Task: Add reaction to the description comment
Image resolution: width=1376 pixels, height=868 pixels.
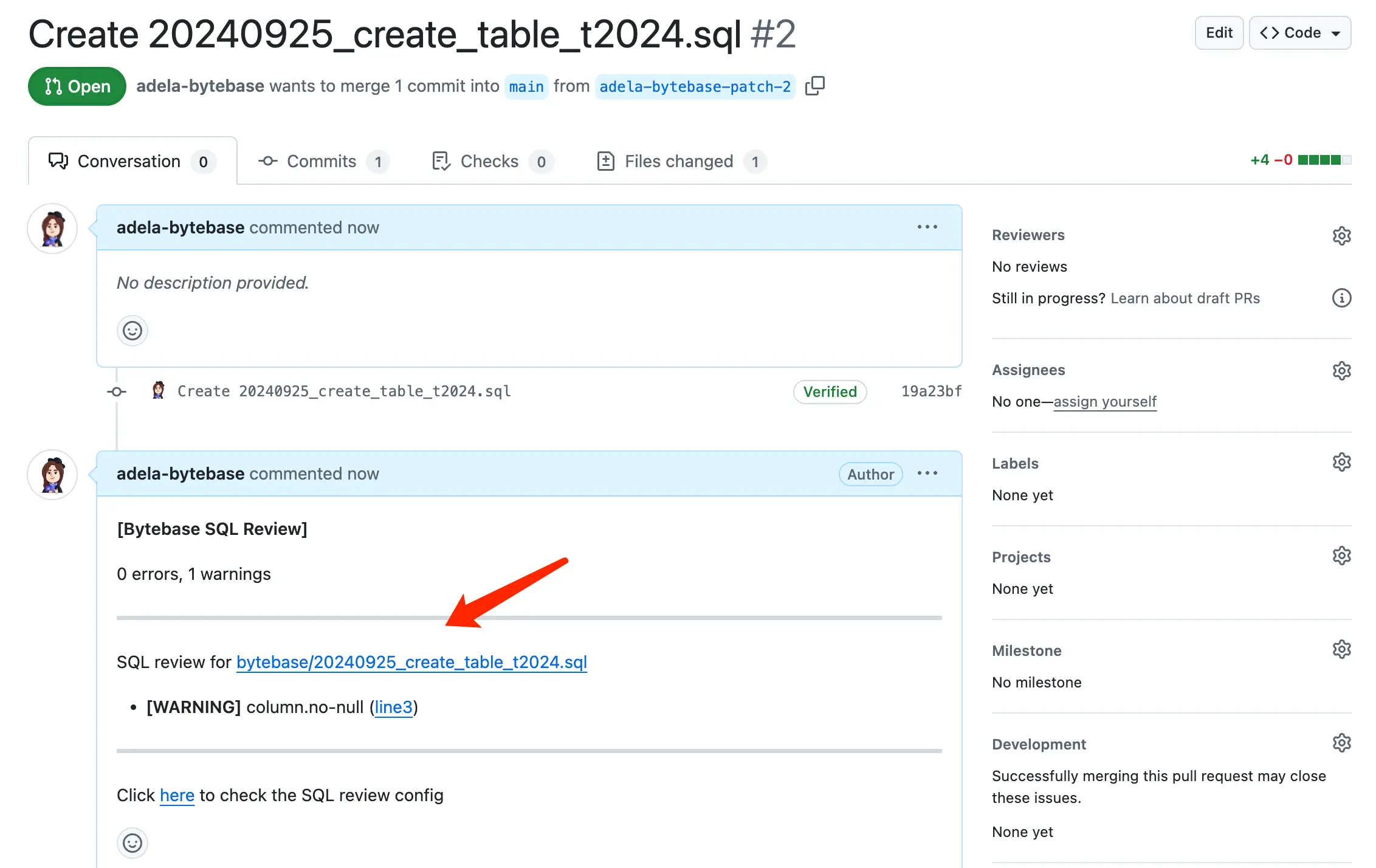Action: [x=132, y=331]
